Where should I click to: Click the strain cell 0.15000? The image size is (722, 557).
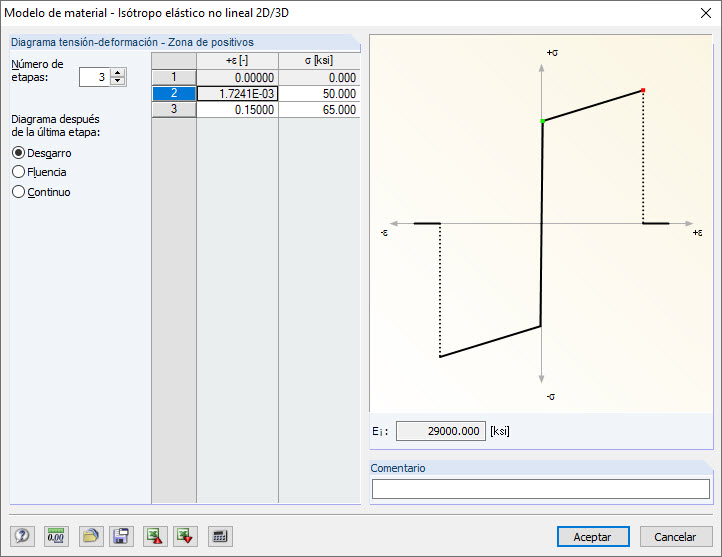(238, 110)
